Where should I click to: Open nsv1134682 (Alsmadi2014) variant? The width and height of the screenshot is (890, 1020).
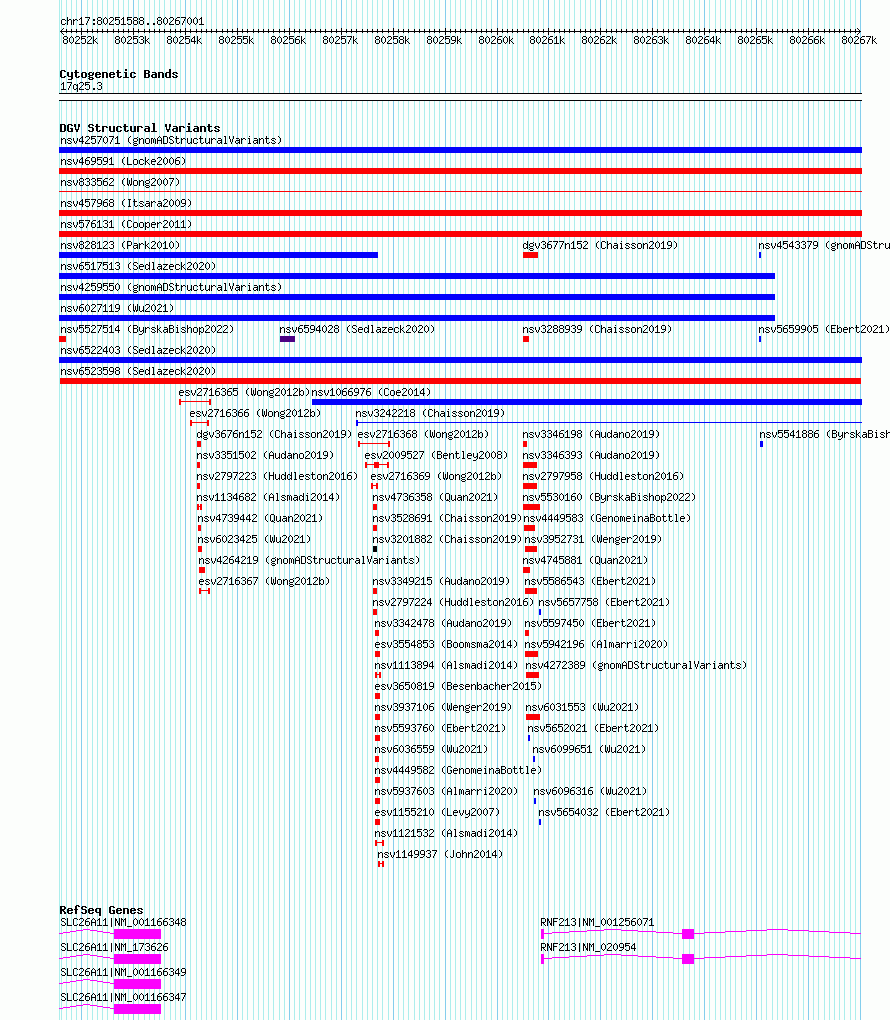[x=268, y=497]
